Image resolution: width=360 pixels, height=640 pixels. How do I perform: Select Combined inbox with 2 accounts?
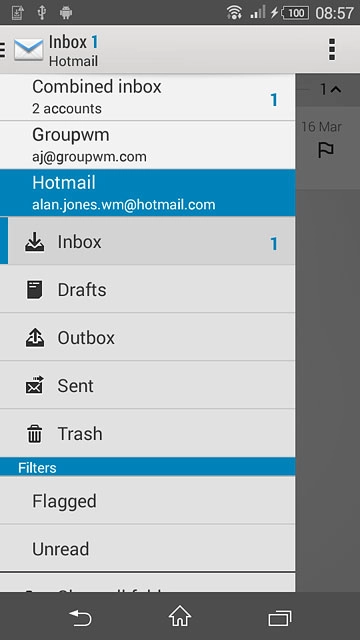pos(147,97)
